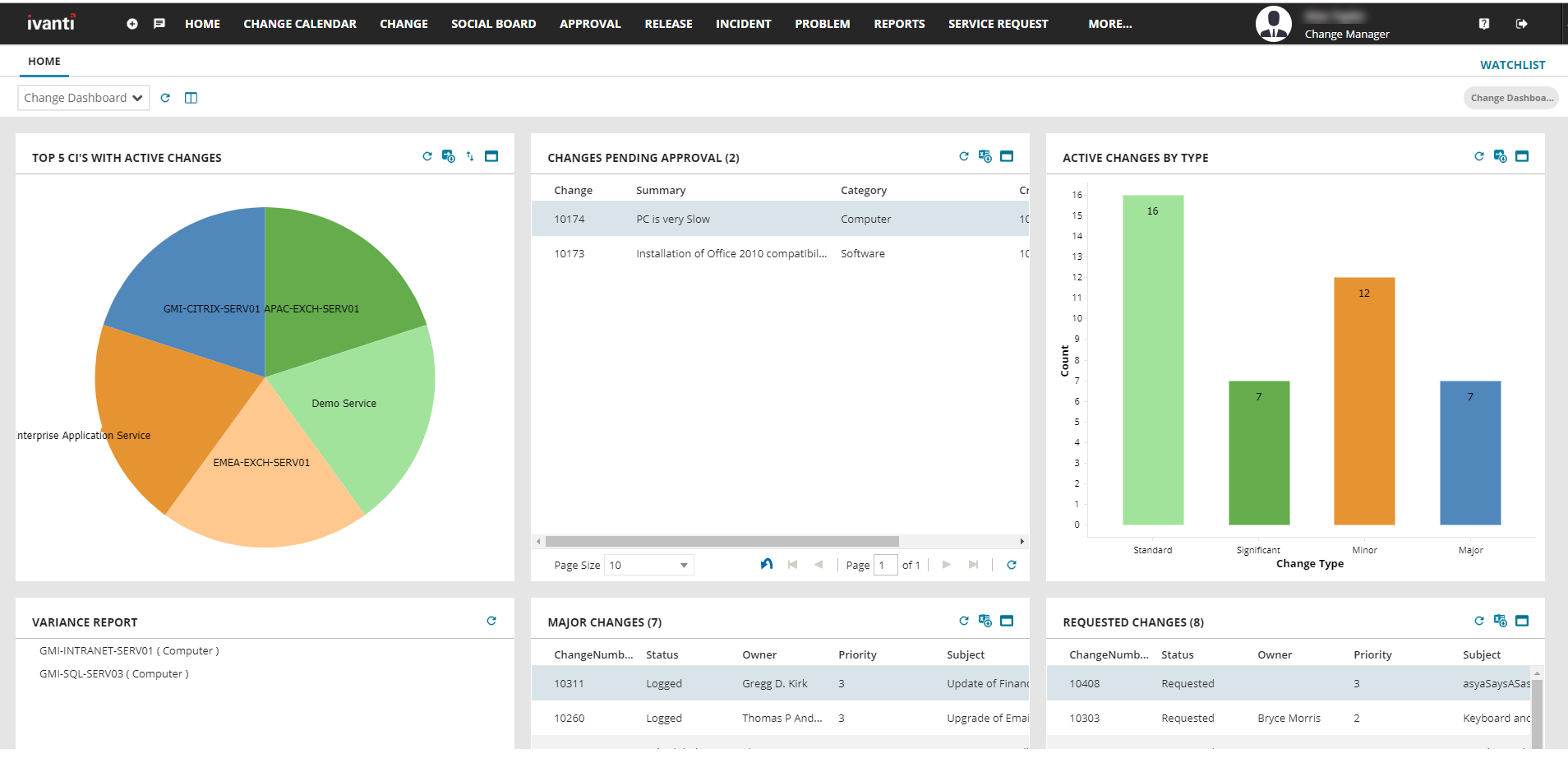This screenshot has width=1568, height=772.
Task: Open the dashboard column layout icon
Action: [191, 98]
